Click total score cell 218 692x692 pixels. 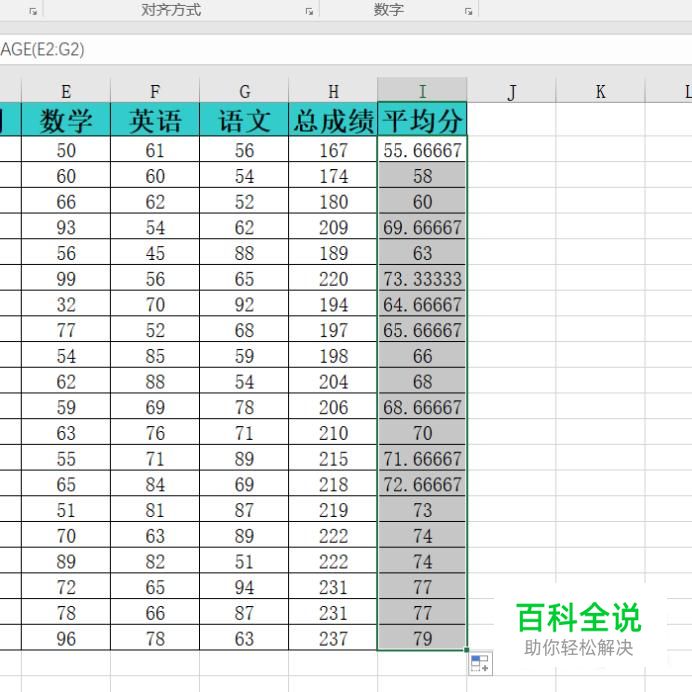pyautogui.click(x=333, y=484)
